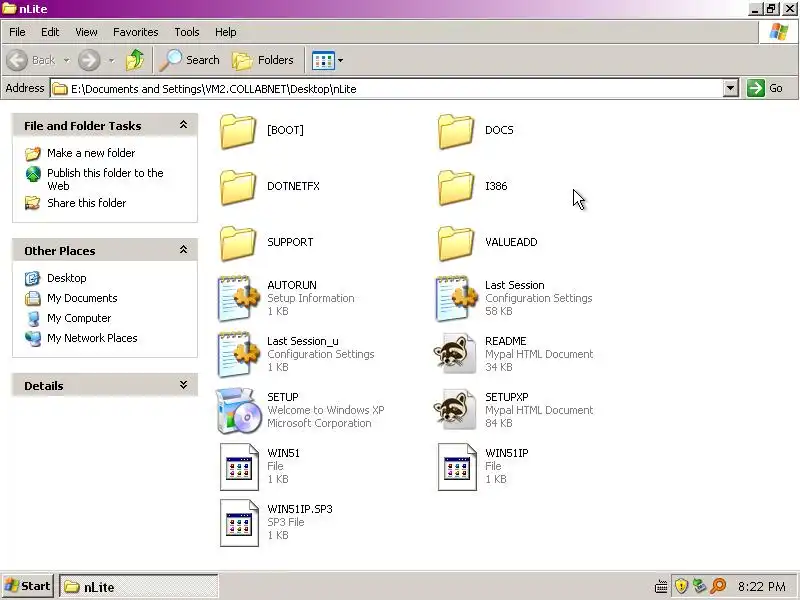Click the SETUPXP file name text
Viewport: 800px width, 600px height.
[x=507, y=397]
